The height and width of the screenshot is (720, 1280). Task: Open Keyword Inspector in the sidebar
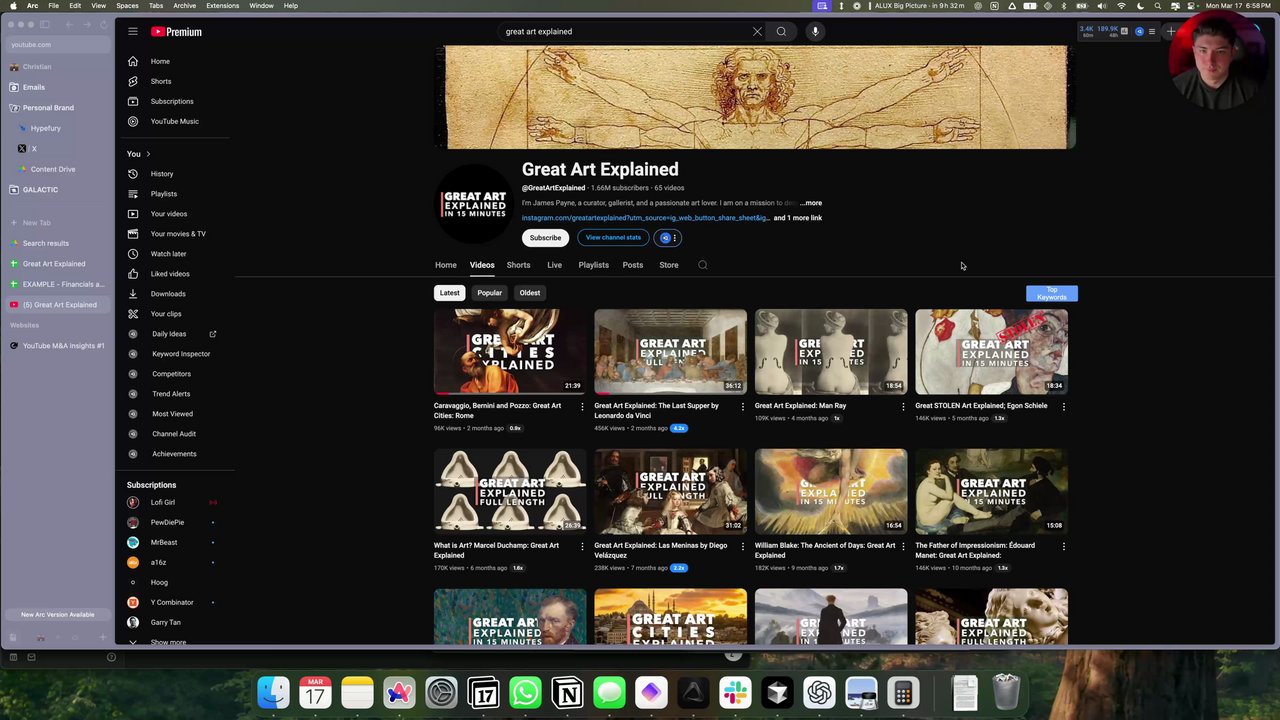[x=181, y=354]
